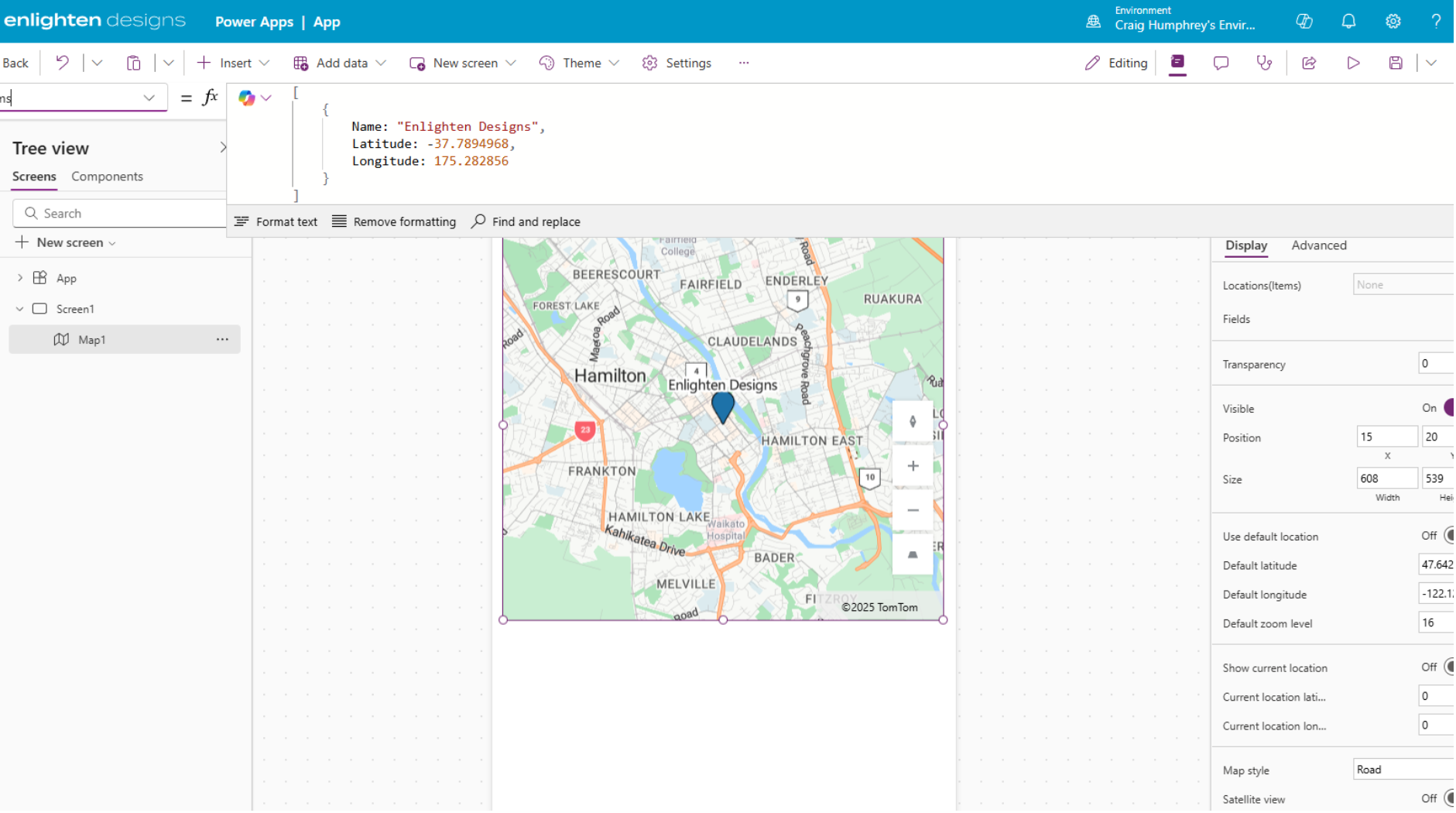Switch to the Advanced properties tab
The height and width of the screenshot is (813, 1456).
[x=1318, y=245]
